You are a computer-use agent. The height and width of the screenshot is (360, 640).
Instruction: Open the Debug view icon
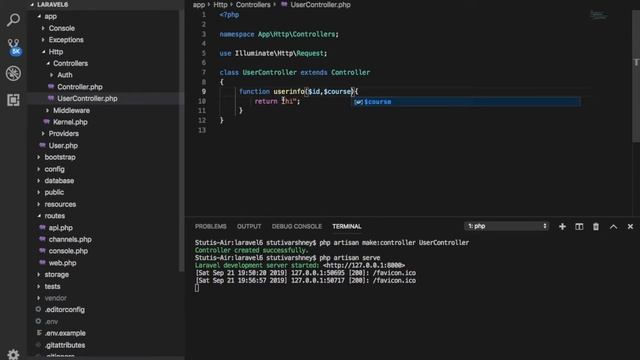point(13,73)
